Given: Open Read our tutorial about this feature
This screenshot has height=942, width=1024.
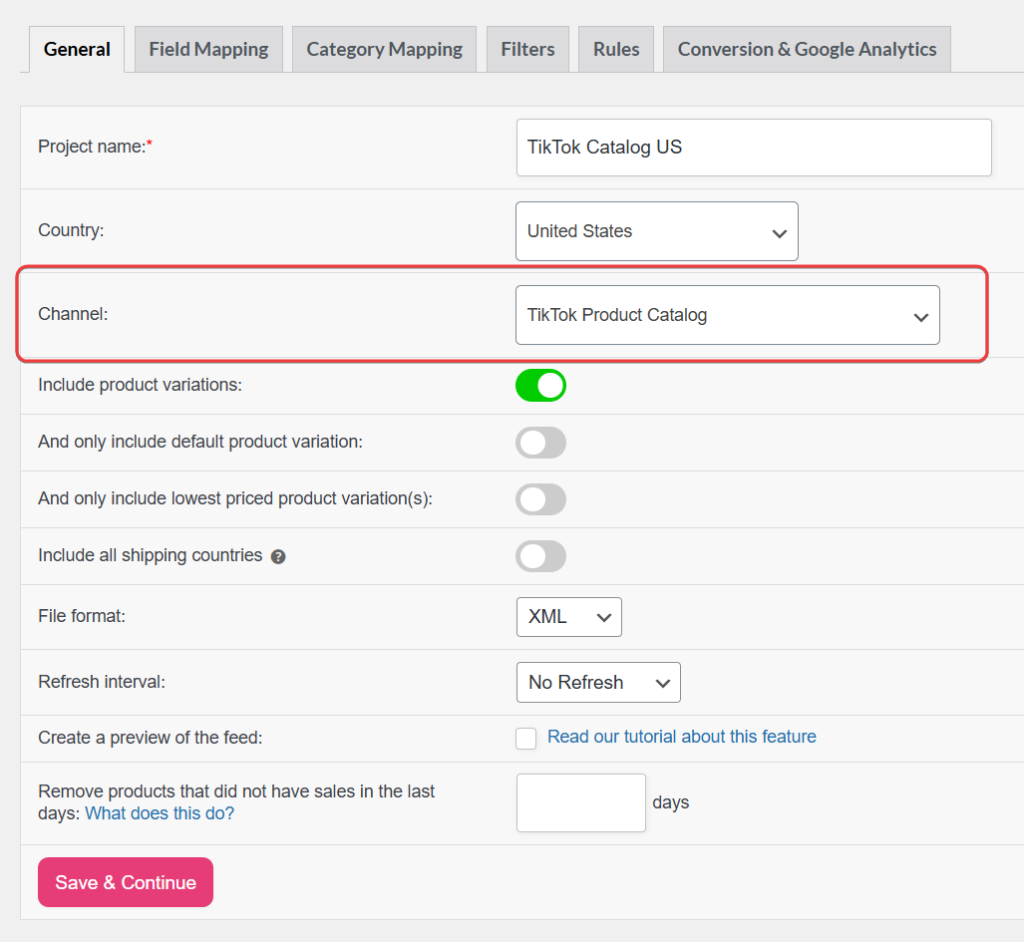Looking at the screenshot, I should (x=682, y=737).
